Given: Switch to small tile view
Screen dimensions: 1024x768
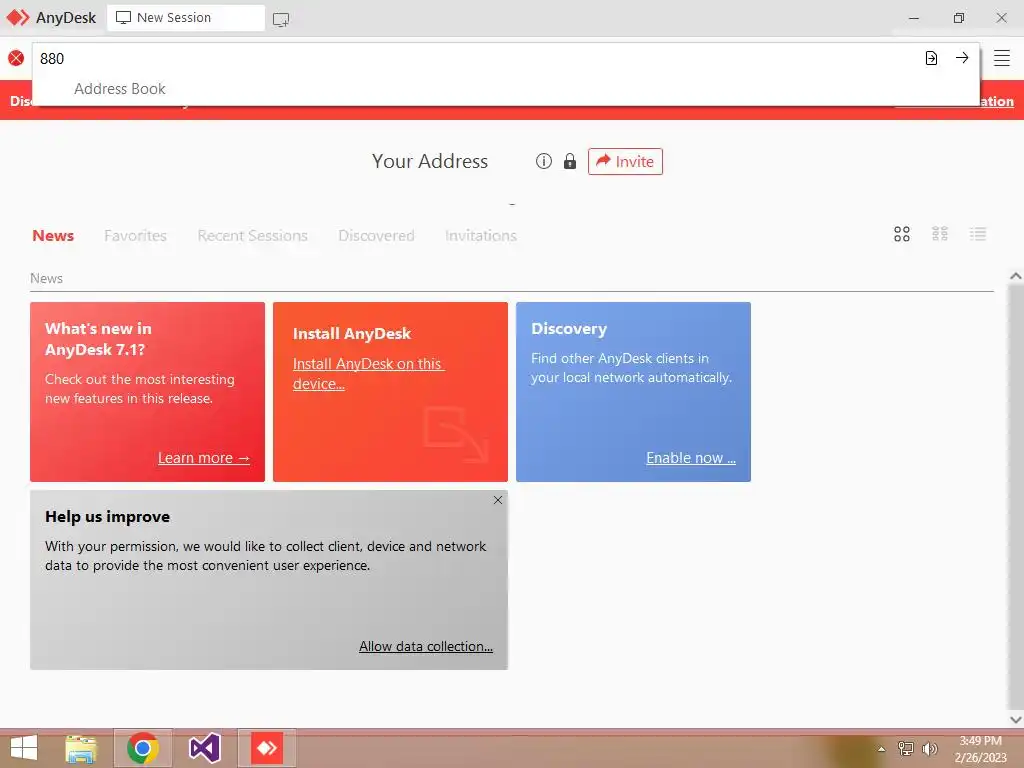Looking at the screenshot, I should 940,234.
